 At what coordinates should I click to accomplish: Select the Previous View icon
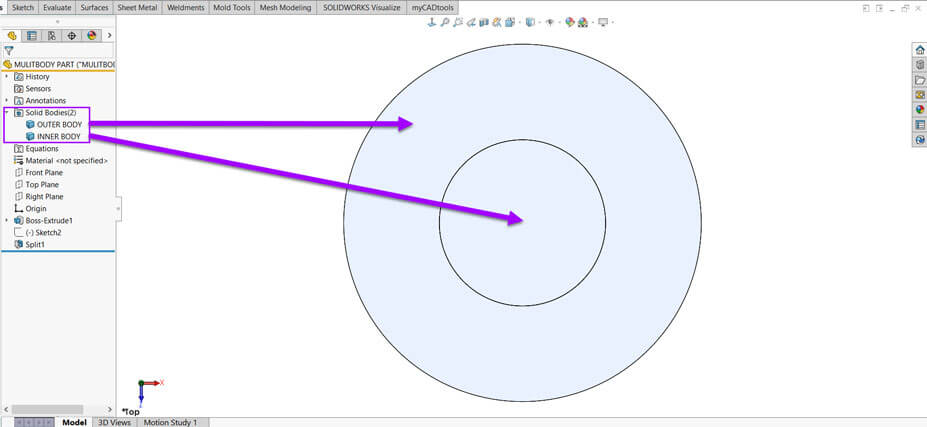click(x=471, y=22)
